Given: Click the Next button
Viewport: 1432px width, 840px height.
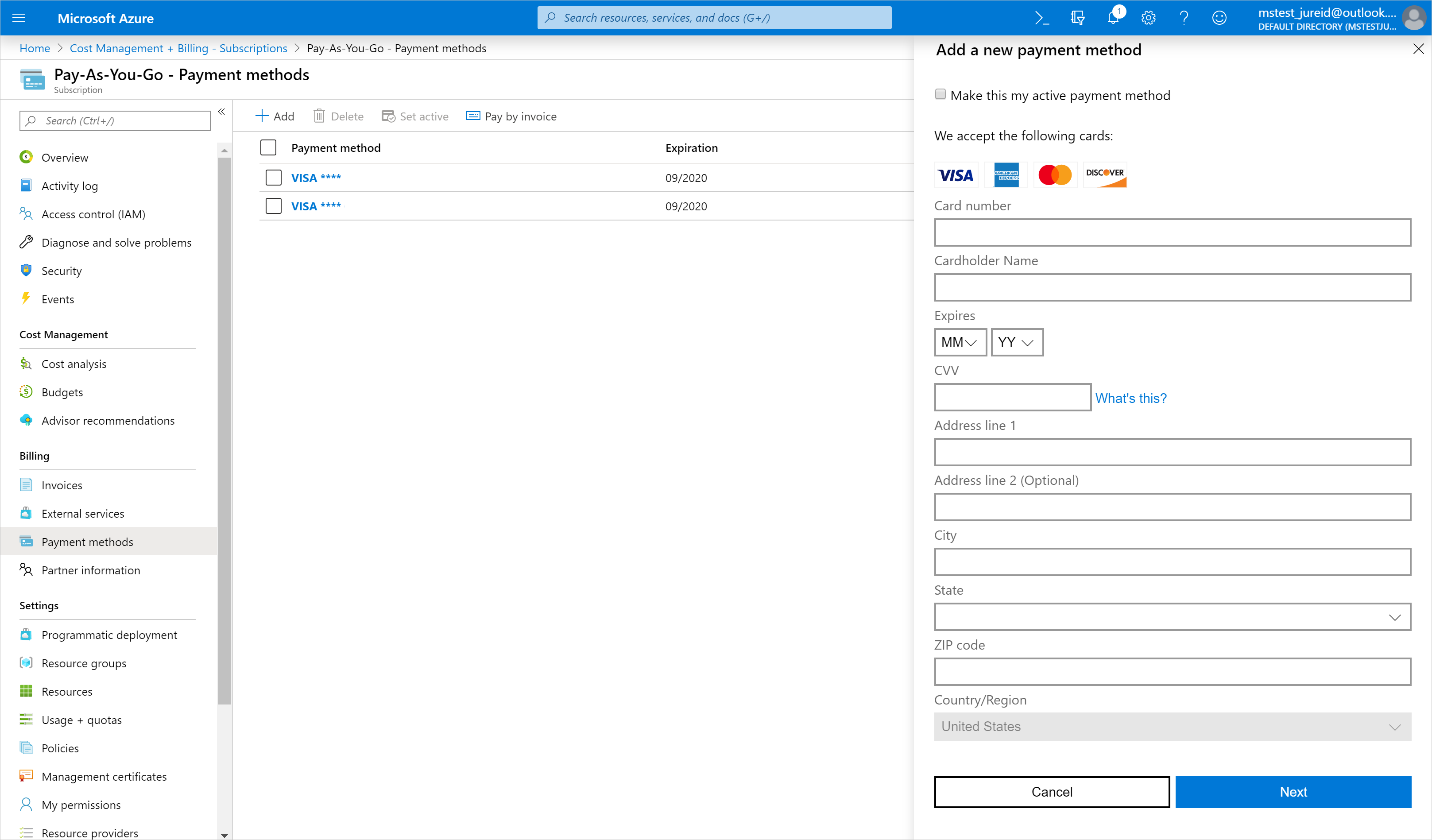Looking at the screenshot, I should tap(1293, 792).
